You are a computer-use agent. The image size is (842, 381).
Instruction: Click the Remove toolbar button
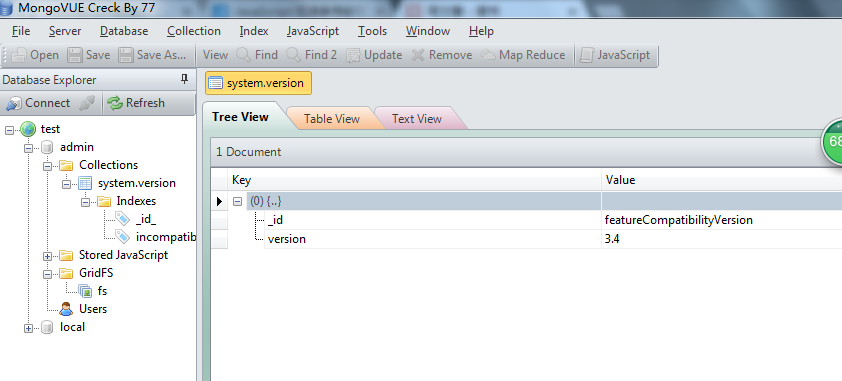tap(442, 55)
